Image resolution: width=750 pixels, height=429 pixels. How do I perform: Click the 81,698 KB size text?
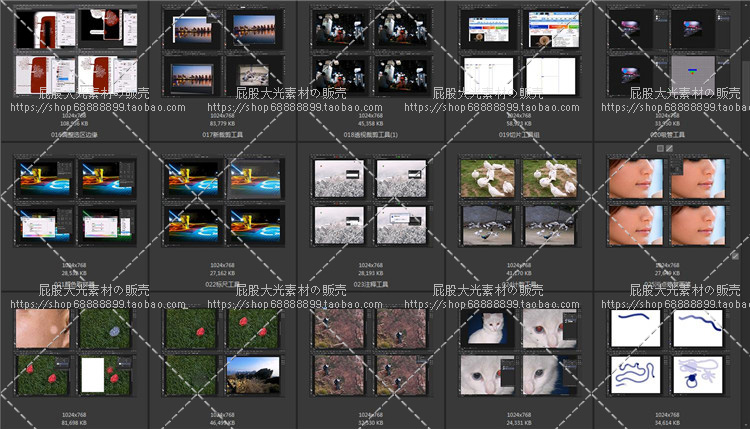click(74, 423)
